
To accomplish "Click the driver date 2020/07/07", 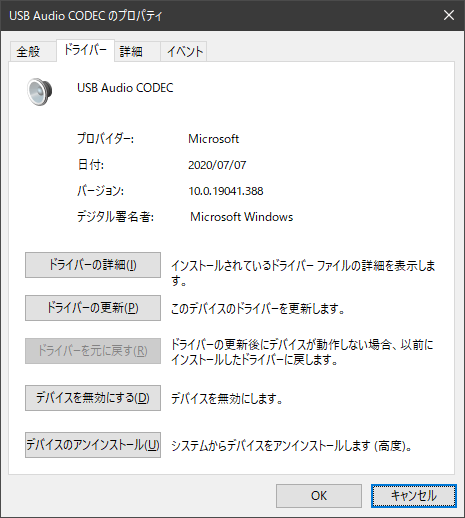I will pyautogui.click(x=217, y=165).
